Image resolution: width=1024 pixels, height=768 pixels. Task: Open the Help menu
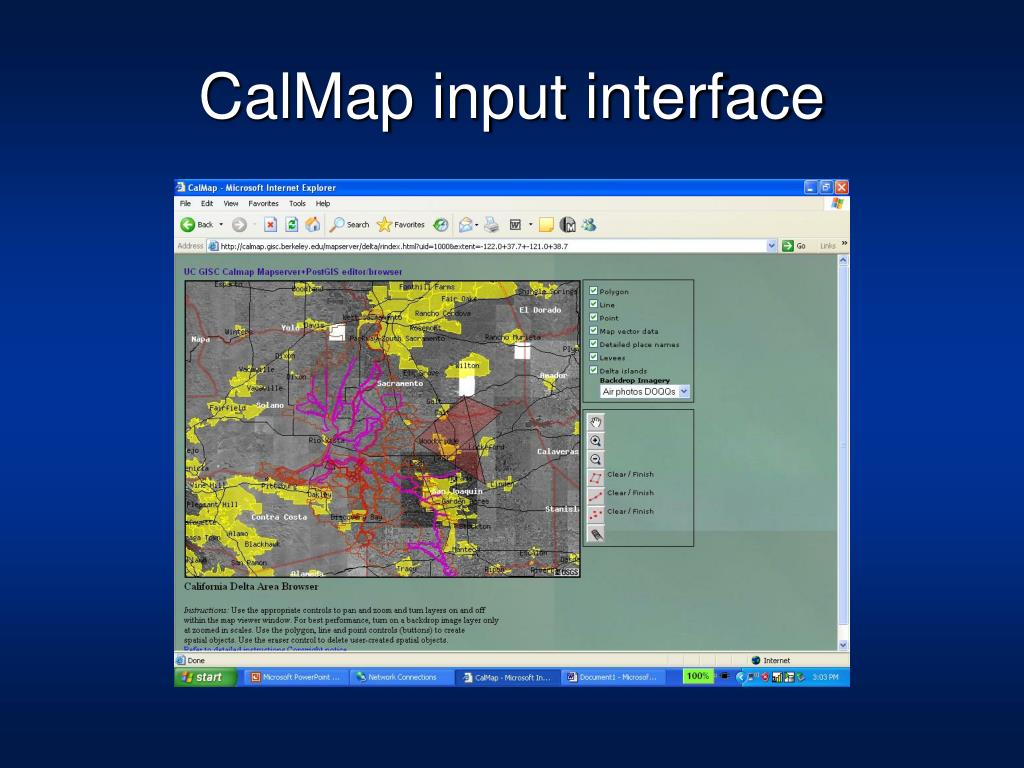pyautogui.click(x=323, y=204)
